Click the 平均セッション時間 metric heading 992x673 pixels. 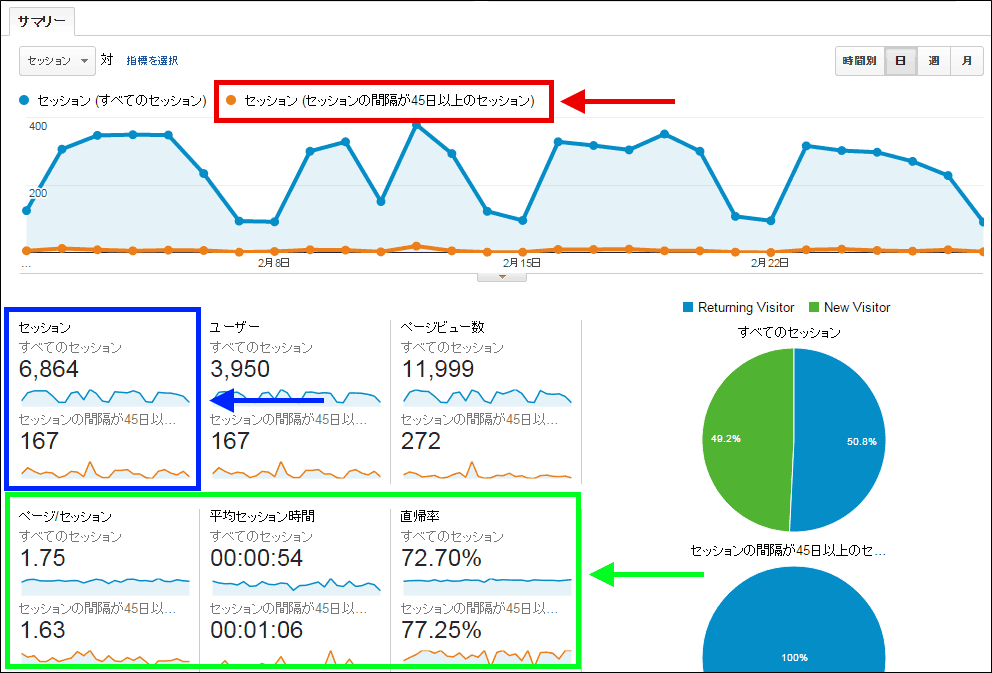[x=263, y=516]
